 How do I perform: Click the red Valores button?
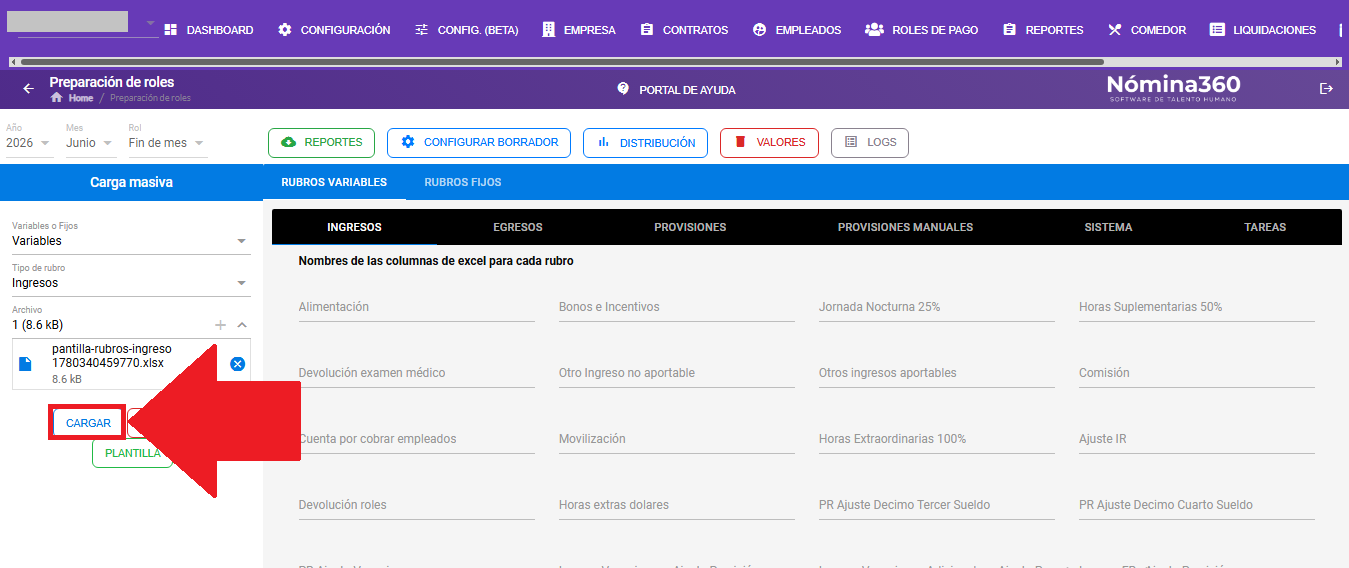769,143
